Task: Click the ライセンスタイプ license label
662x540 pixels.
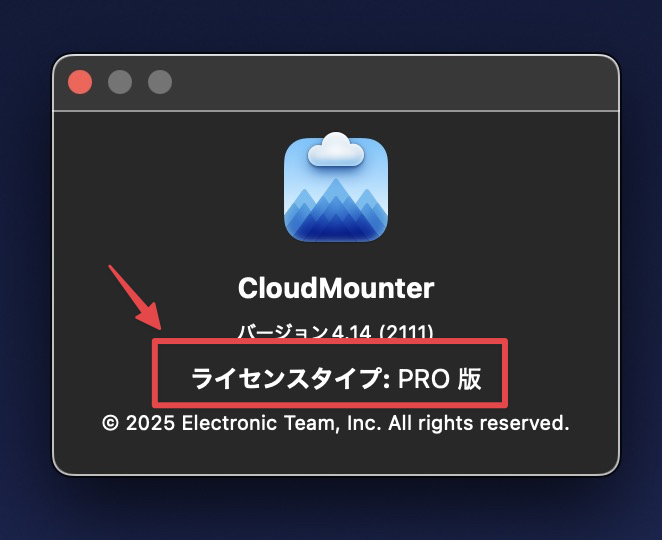Action: coord(288,378)
